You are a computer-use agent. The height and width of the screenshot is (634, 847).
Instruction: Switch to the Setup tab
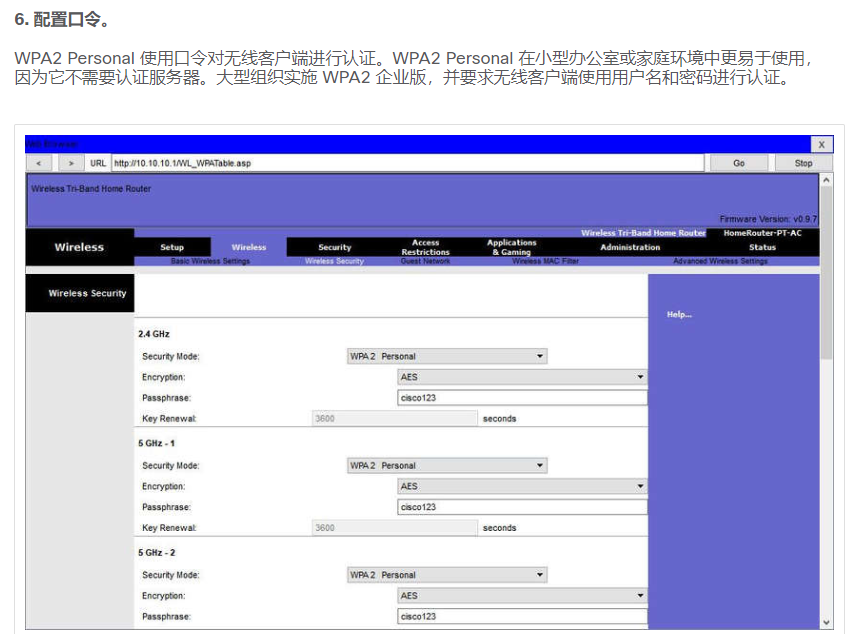pyautogui.click(x=171, y=247)
